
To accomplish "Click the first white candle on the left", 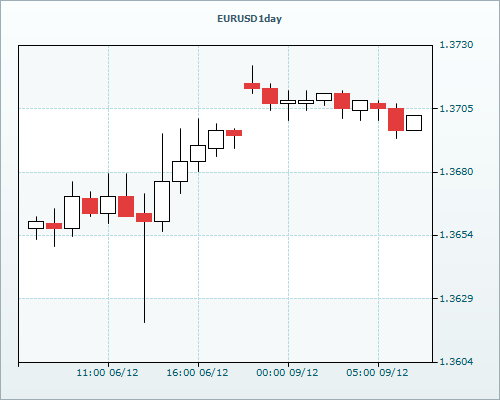I will click(36, 225).
